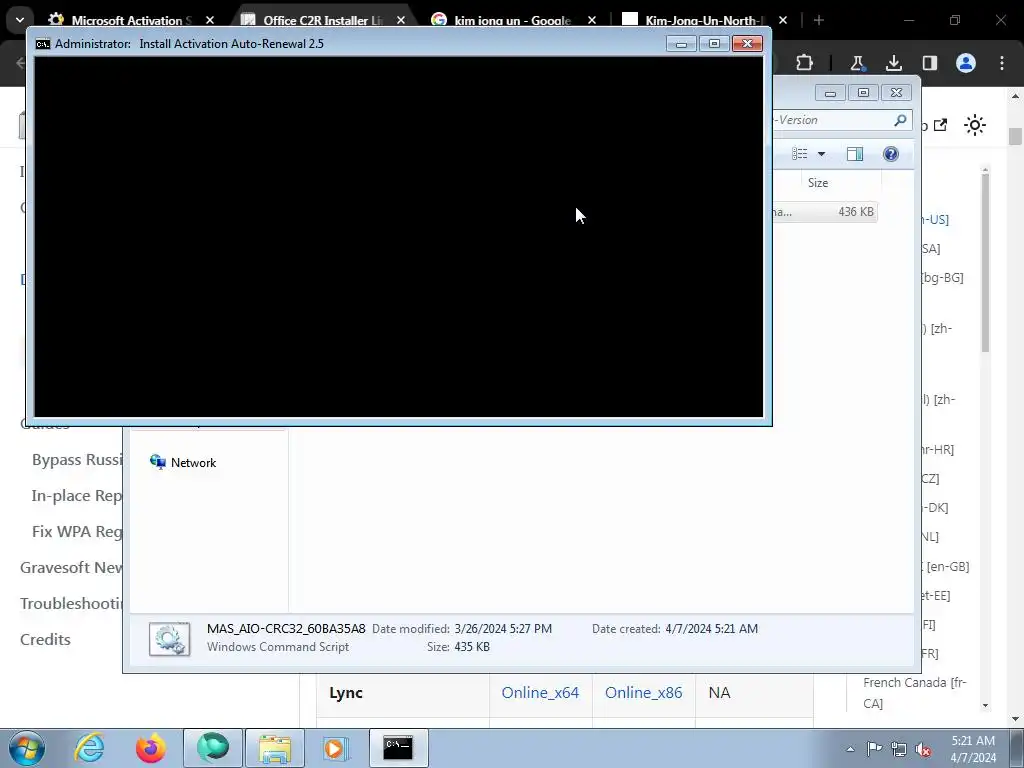Change Explorer view icon
This screenshot has width=1024, height=768.
pos(800,153)
